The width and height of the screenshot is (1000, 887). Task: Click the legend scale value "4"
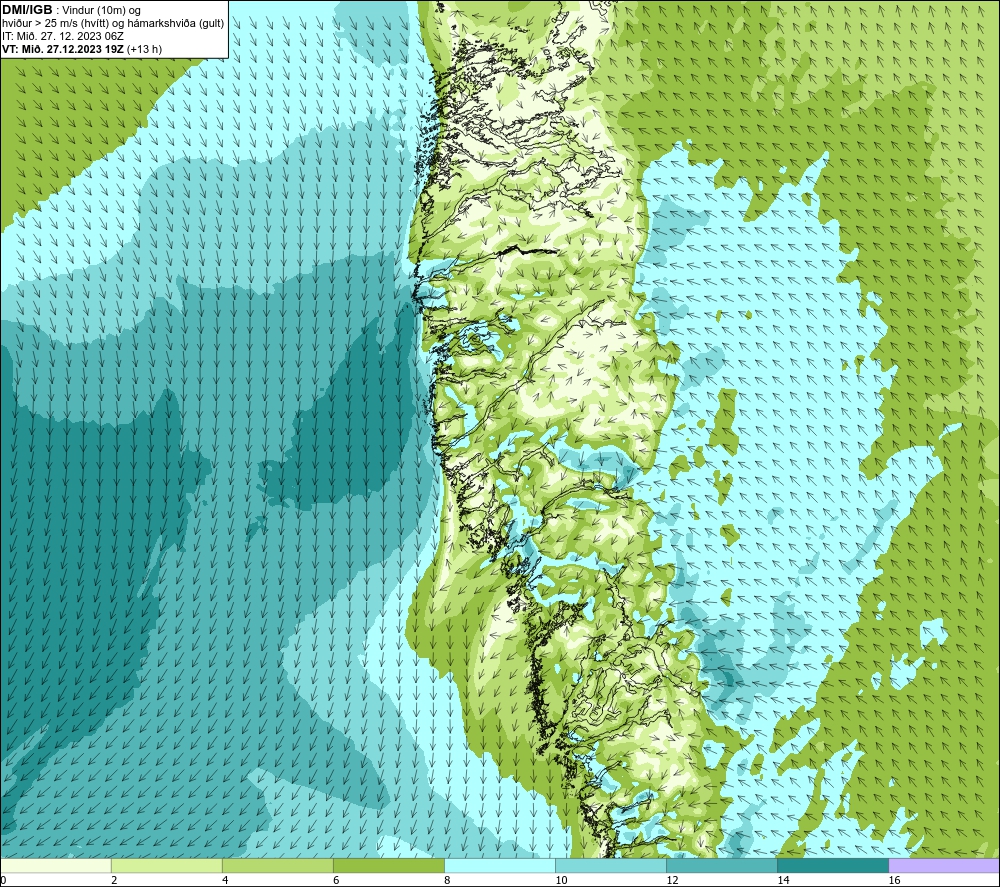pos(225,881)
